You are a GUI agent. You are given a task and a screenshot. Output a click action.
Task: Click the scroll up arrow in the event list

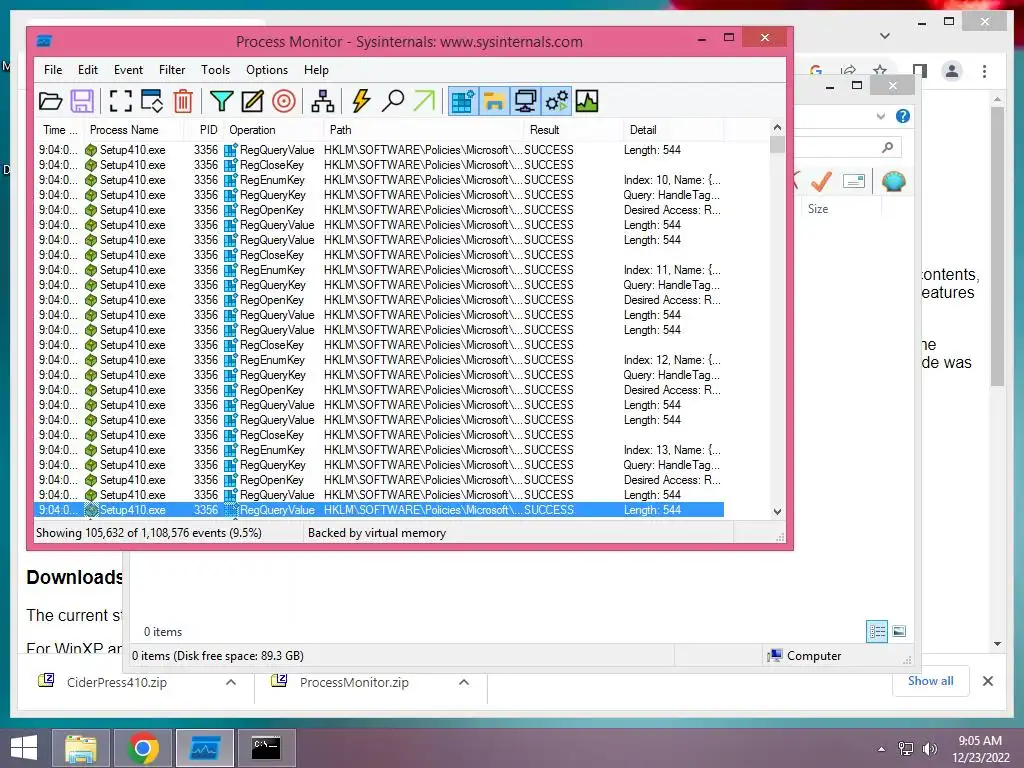[x=777, y=127]
